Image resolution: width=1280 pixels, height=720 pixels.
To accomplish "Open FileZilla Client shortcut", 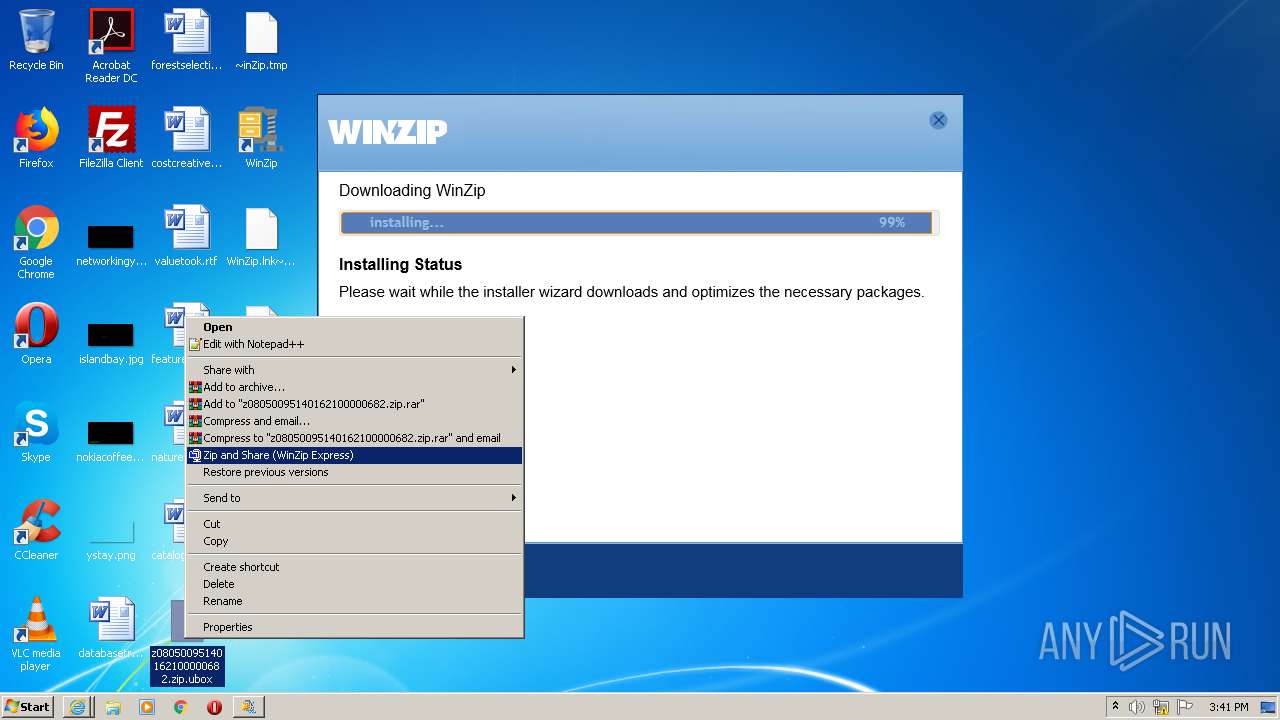I will [x=111, y=138].
